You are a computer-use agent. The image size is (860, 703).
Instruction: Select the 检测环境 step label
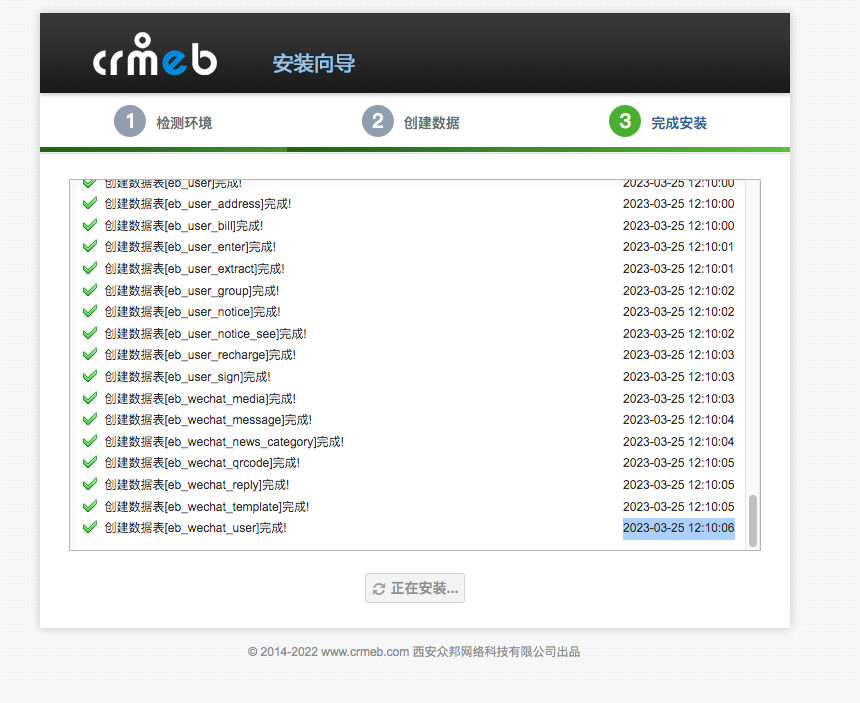click(184, 123)
